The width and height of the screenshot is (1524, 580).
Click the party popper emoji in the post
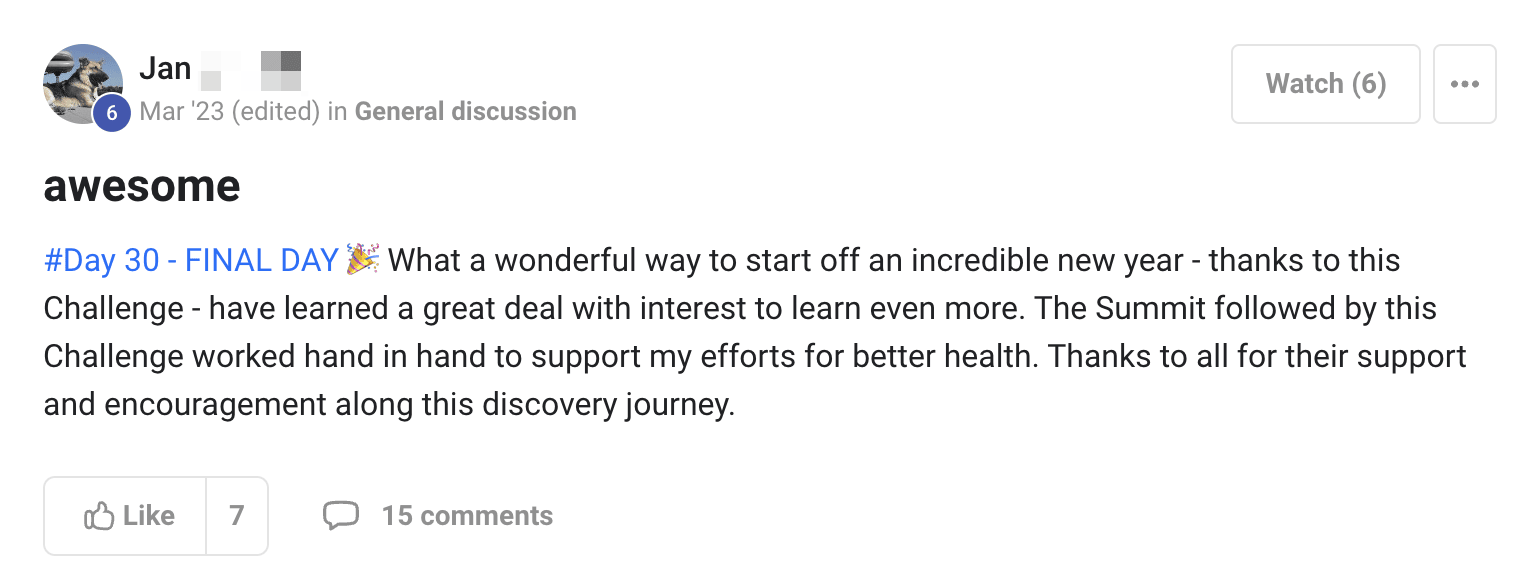(362, 260)
